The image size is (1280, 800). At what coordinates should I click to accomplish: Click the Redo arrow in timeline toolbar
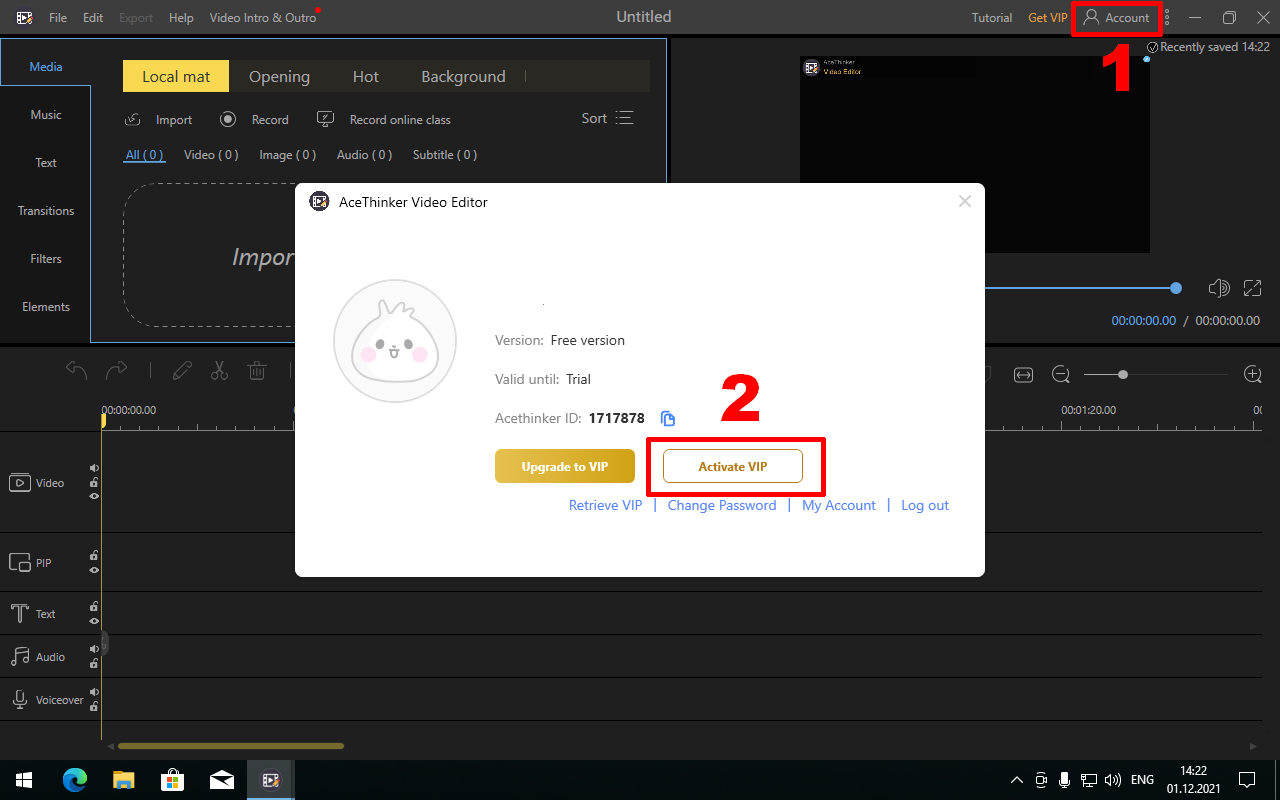pos(117,371)
